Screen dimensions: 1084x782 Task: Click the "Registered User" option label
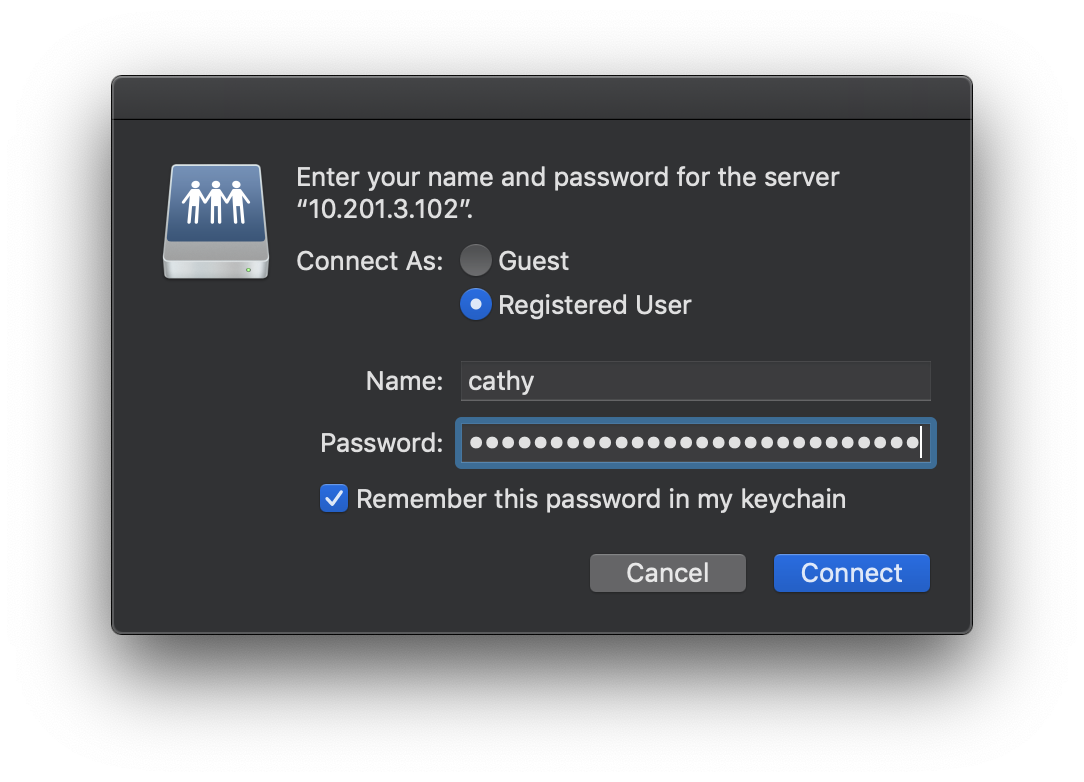tap(595, 305)
